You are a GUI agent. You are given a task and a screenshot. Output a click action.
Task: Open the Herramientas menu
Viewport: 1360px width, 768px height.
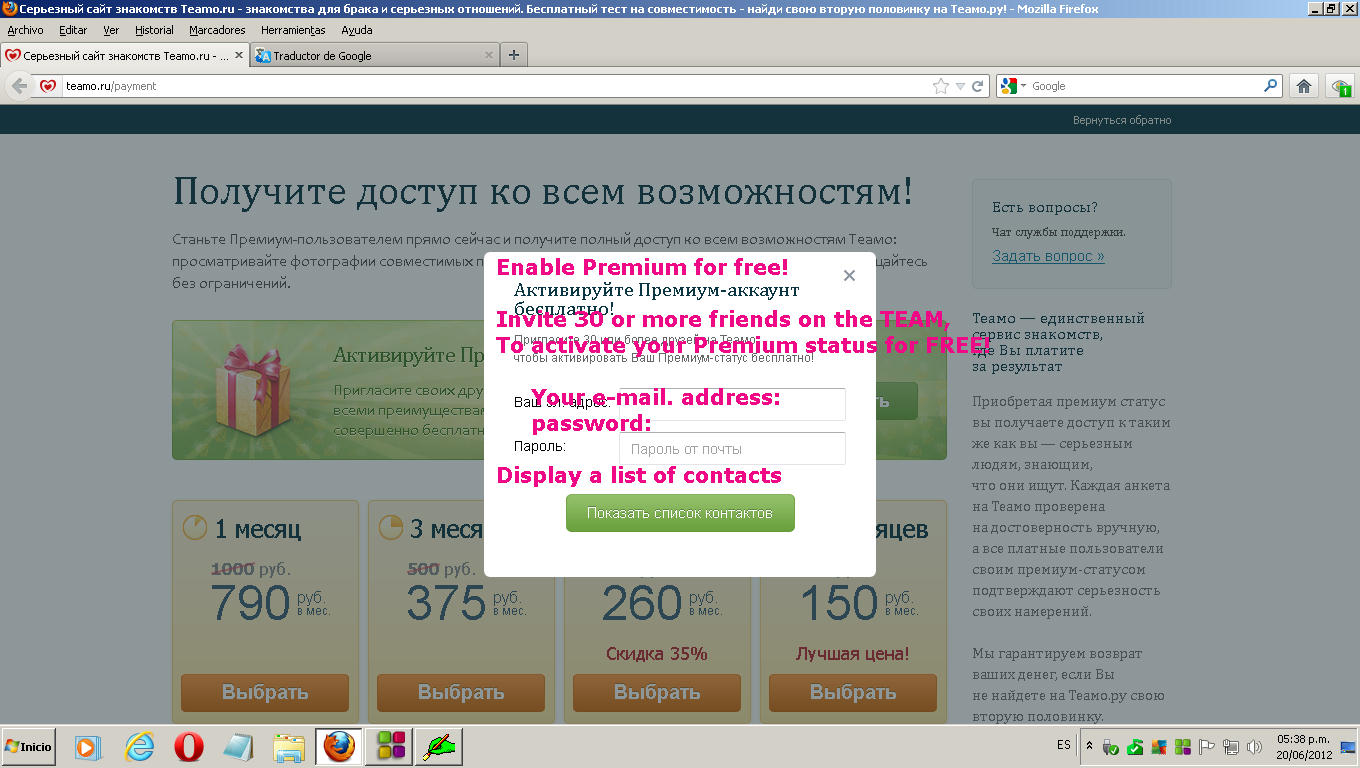tap(293, 30)
